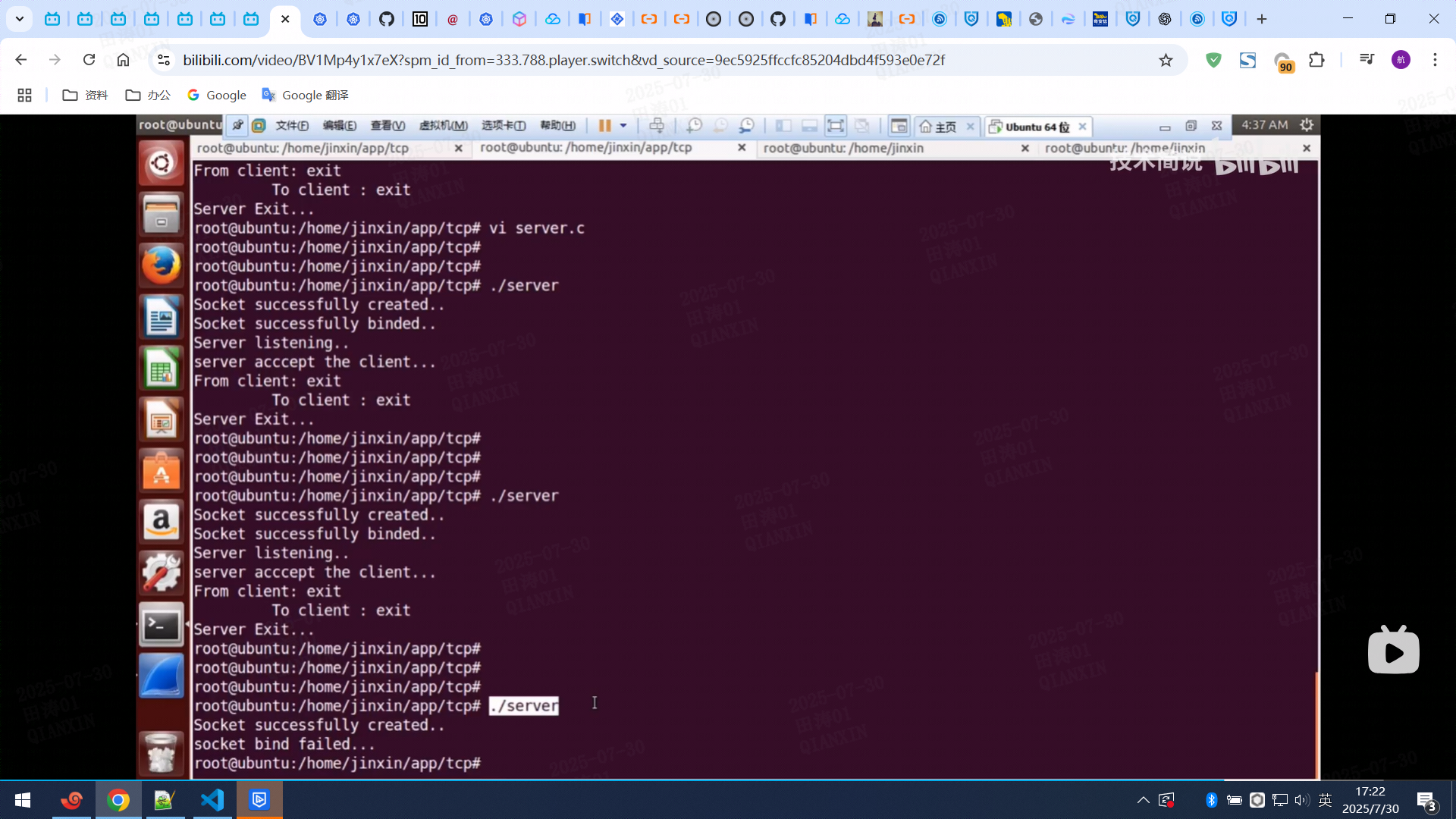Expand the pause button dropdown arrow
The width and height of the screenshot is (1456, 819).
pyautogui.click(x=623, y=126)
